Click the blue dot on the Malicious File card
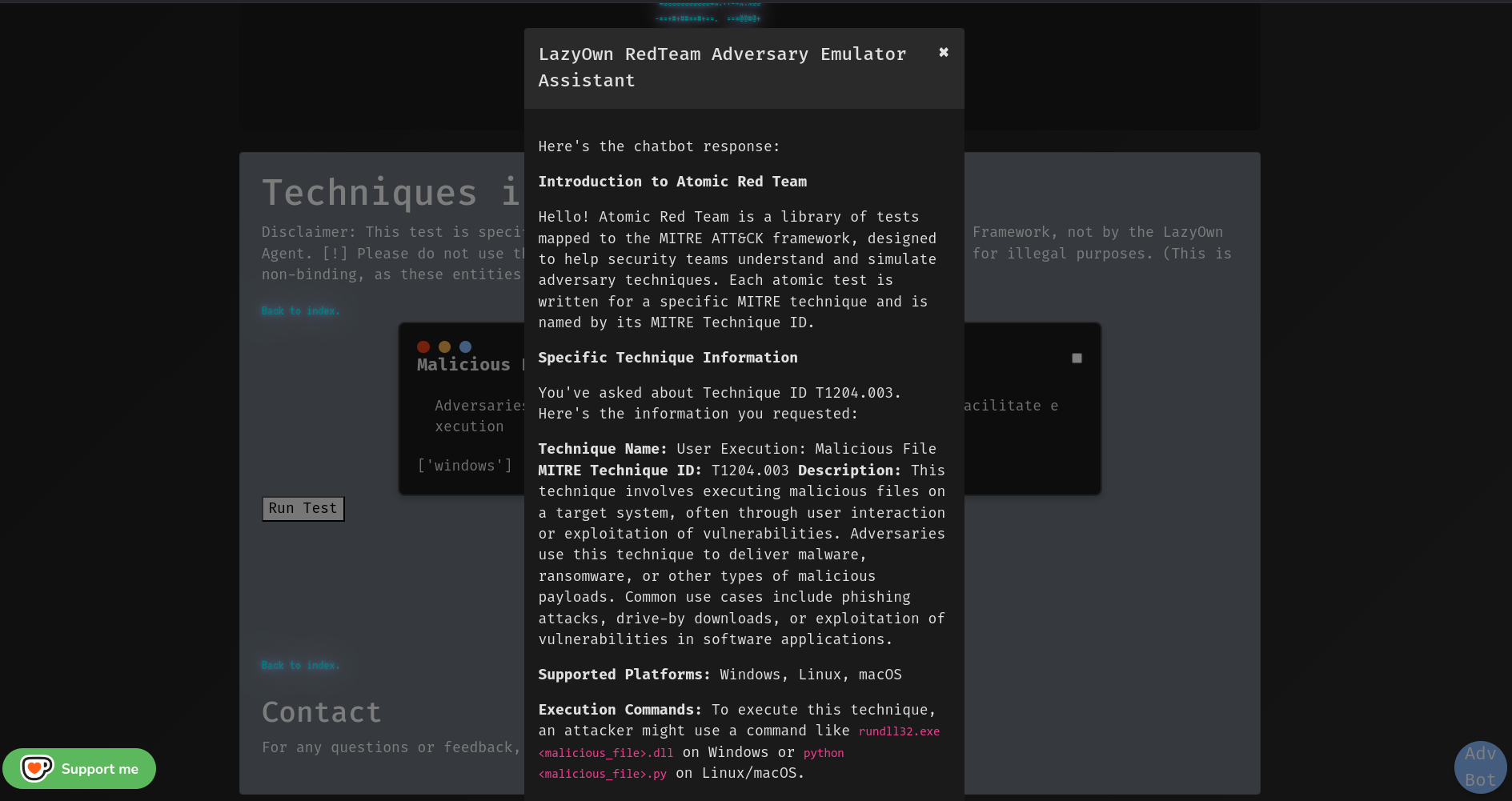The image size is (1512, 801). point(465,346)
